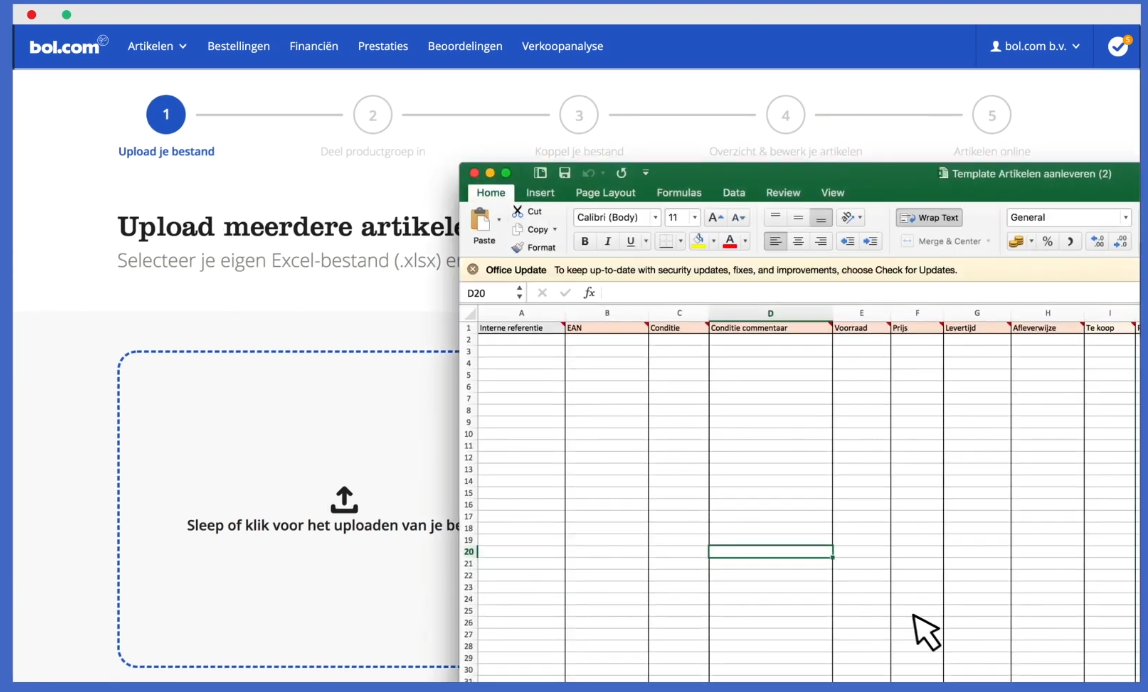Cut the selection with the scissors icon
Screen dimensions: 1148x692
(518, 211)
